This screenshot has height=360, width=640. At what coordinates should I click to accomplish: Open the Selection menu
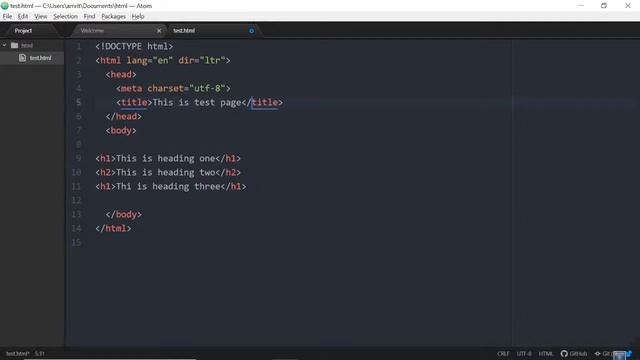pos(65,16)
